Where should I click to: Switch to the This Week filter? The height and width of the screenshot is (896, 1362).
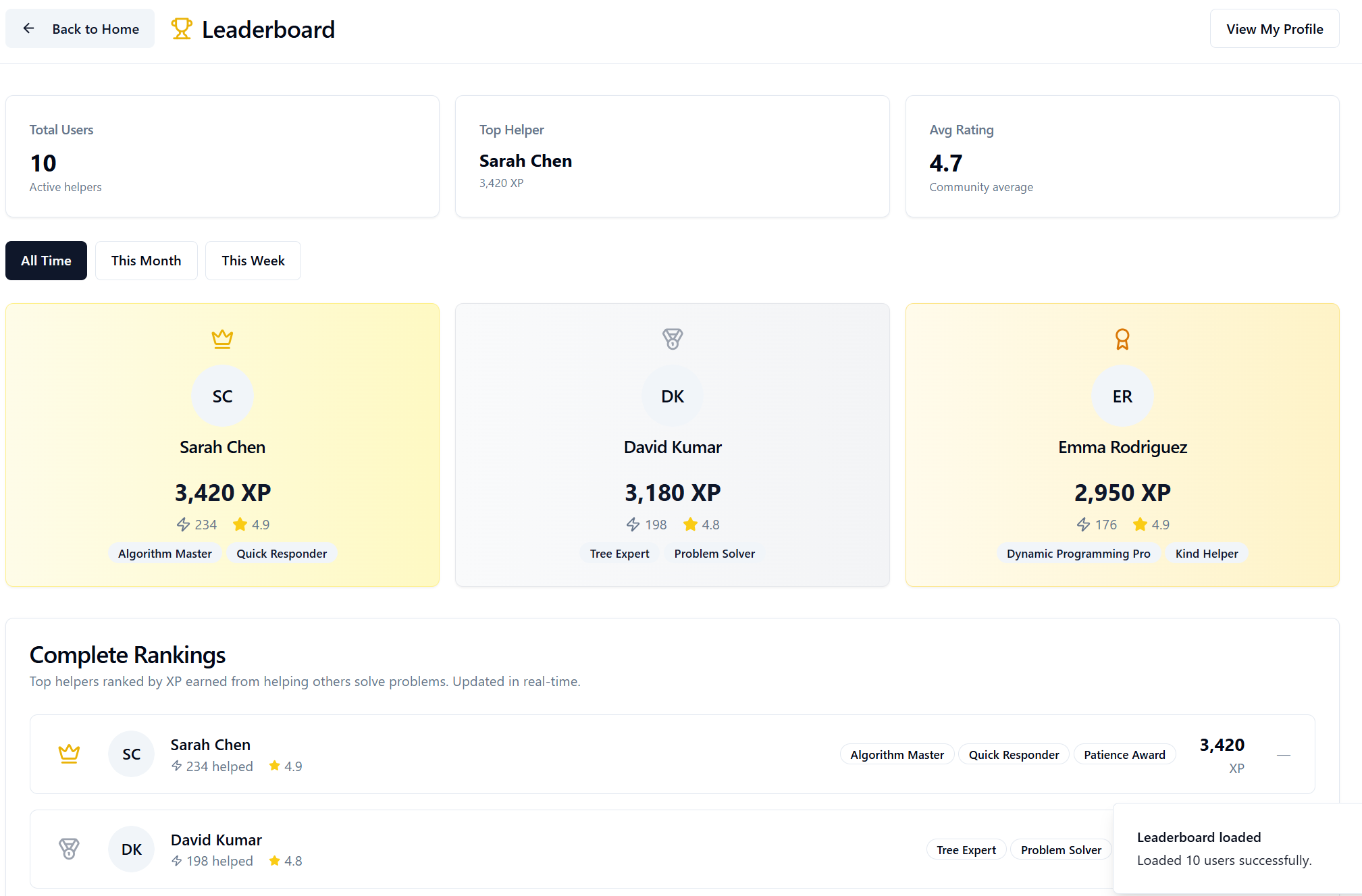(x=253, y=261)
